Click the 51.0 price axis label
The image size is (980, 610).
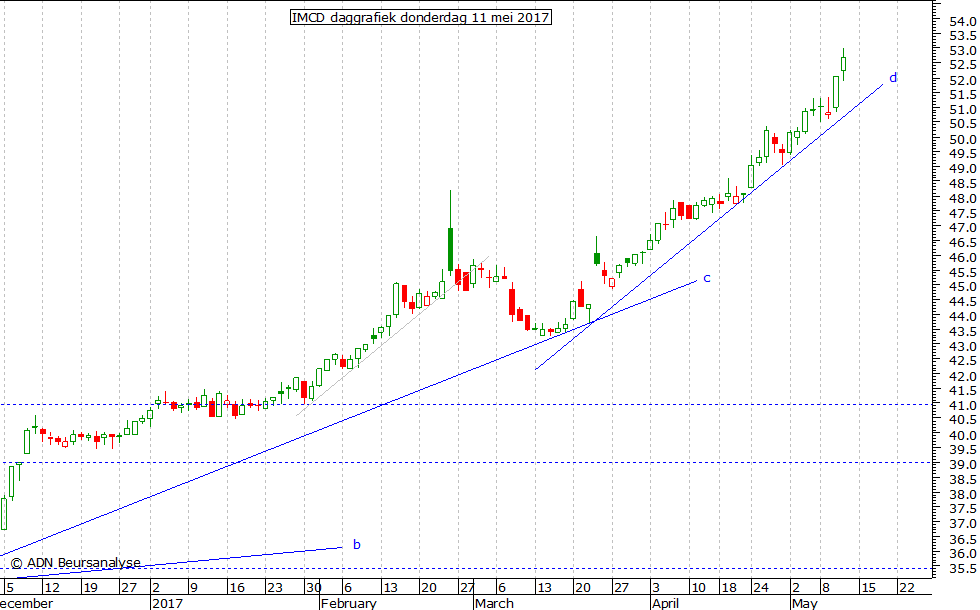click(962, 109)
